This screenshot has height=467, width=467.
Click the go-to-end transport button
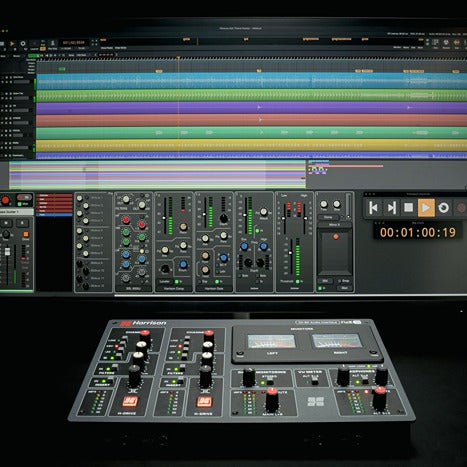[x=391, y=208]
